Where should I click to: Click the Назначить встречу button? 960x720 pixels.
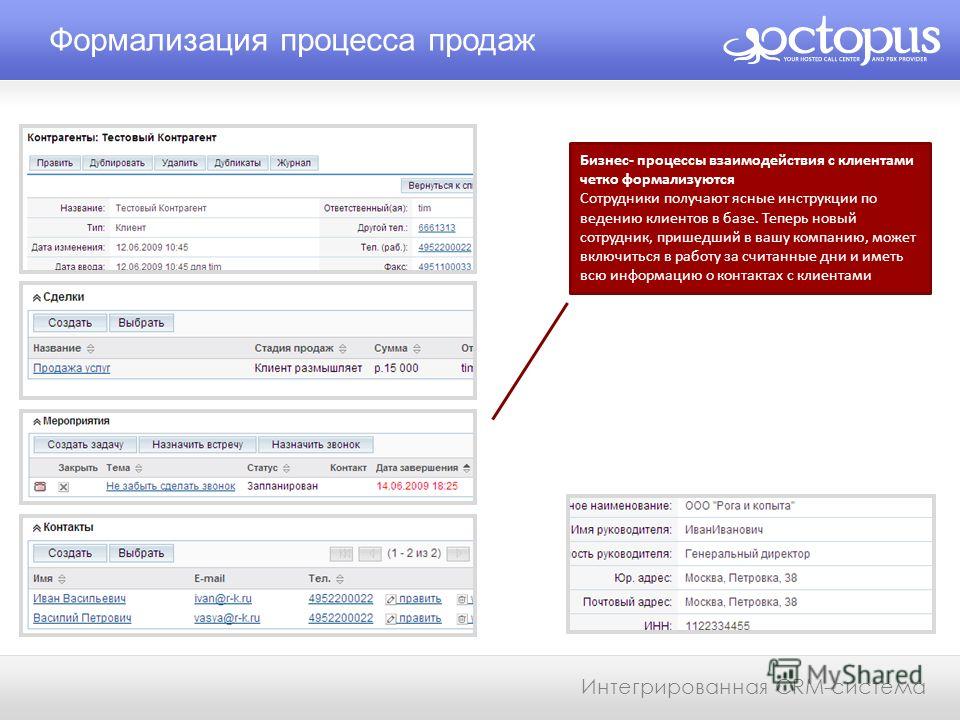[x=197, y=444]
